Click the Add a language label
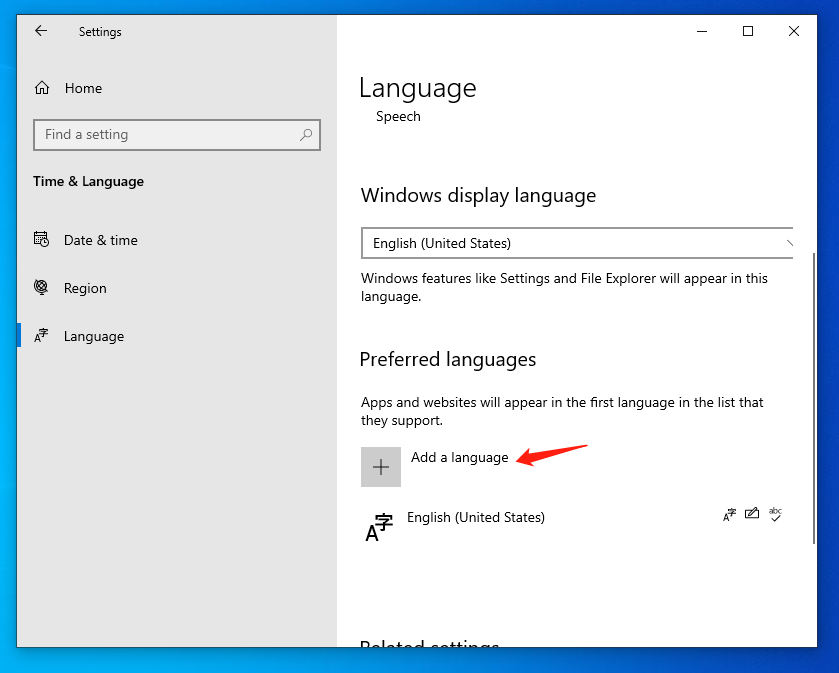The image size is (839, 673). tap(459, 457)
